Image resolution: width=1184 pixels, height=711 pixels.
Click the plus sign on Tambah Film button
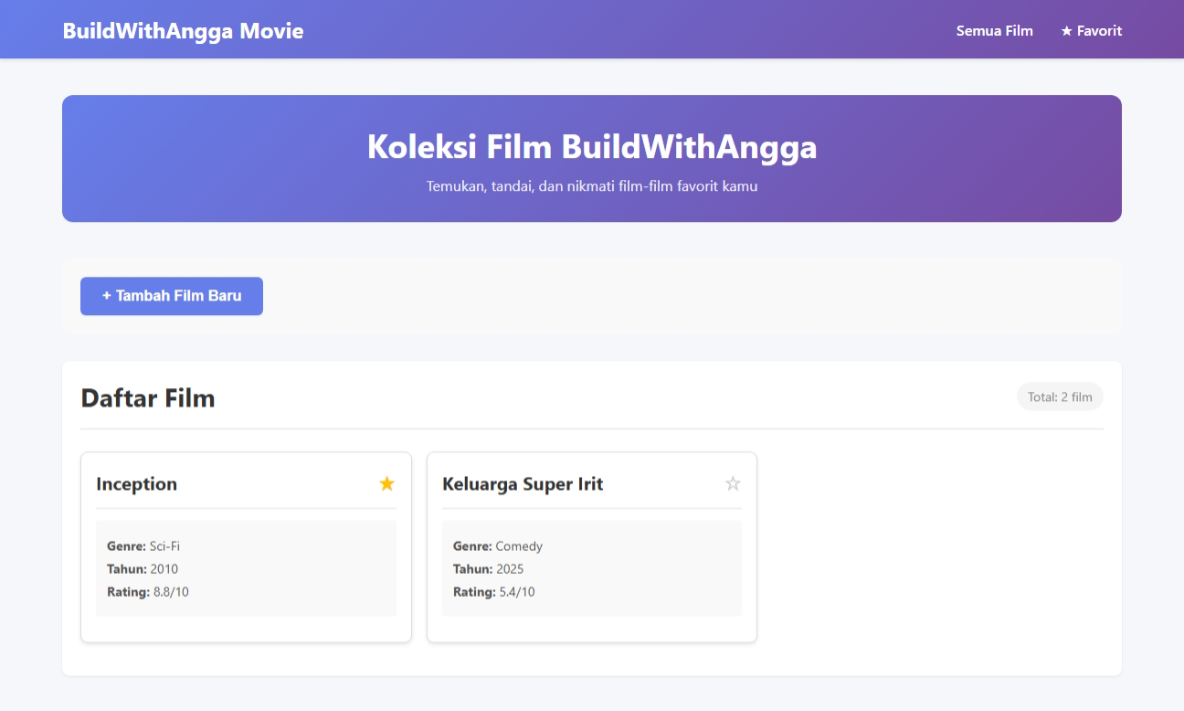click(106, 296)
